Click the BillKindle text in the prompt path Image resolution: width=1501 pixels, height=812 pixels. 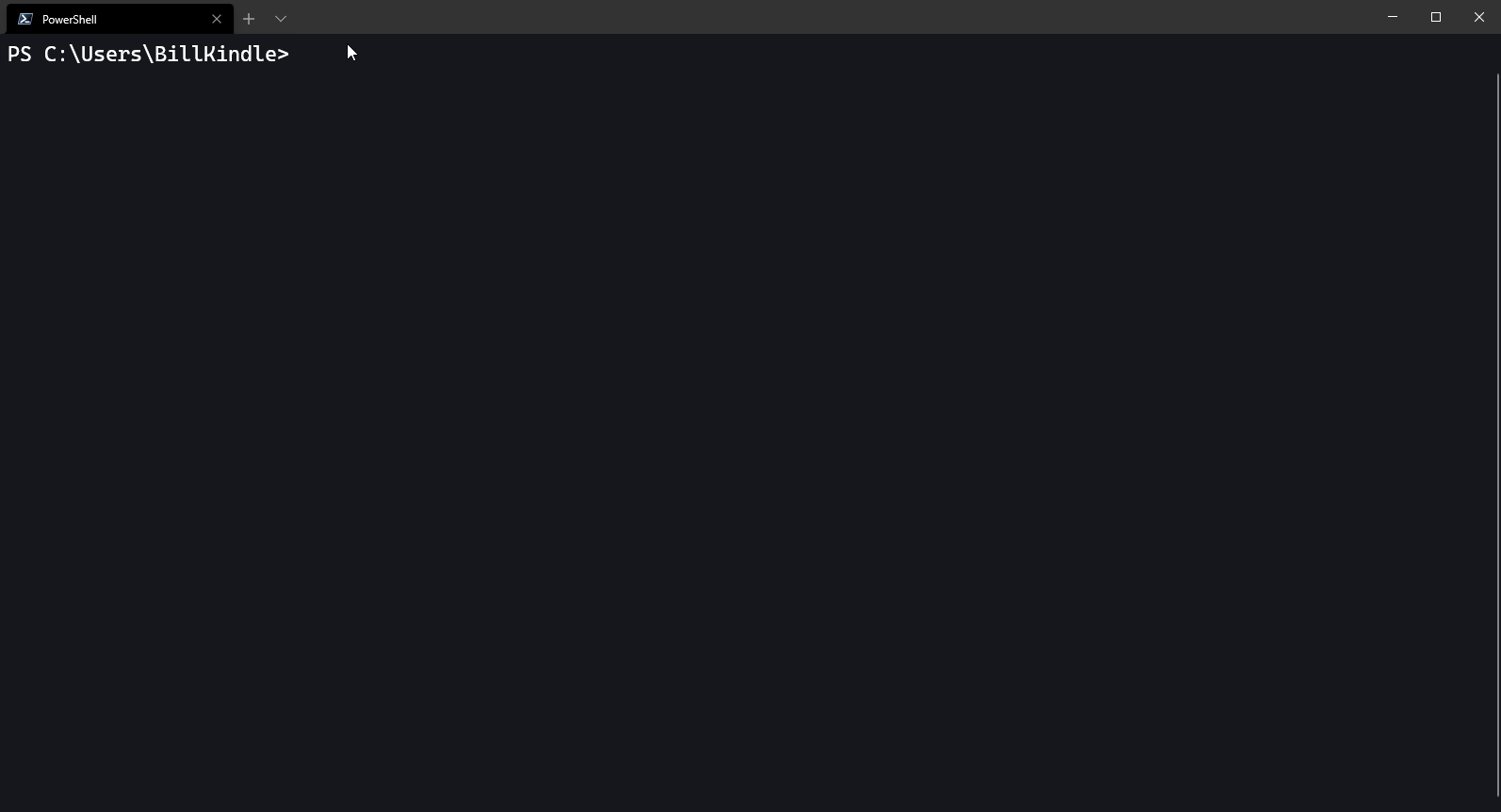point(216,55)
